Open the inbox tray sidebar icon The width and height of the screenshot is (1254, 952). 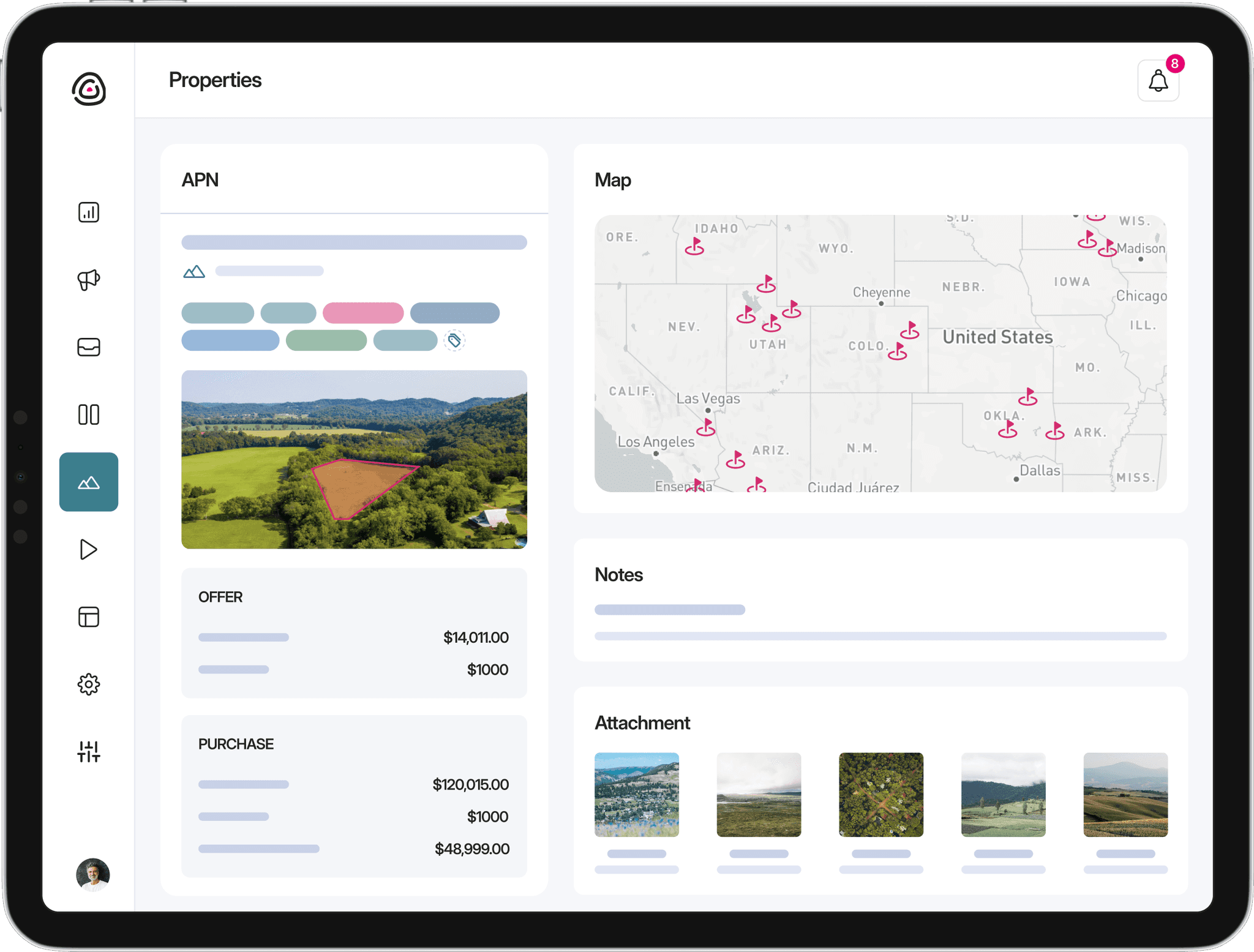click(89, 347)
